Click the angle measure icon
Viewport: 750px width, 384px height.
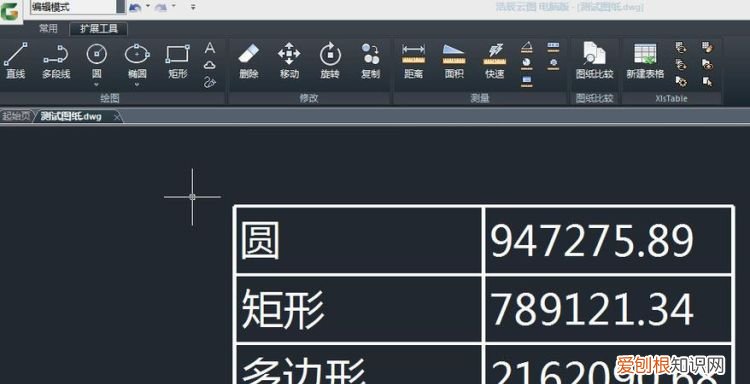[527, 47]
